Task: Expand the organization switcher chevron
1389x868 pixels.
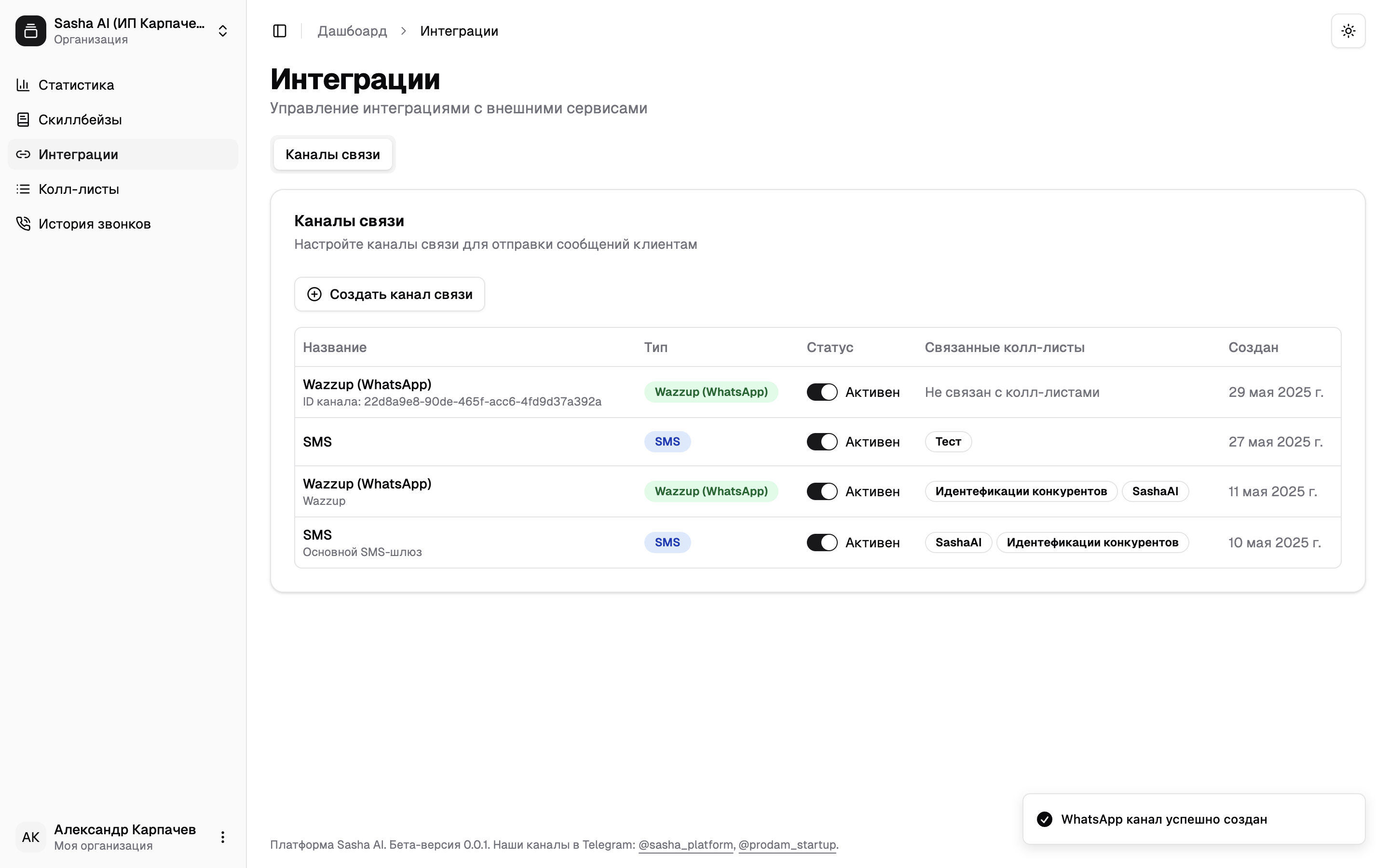Action: [x=223, y=31]
